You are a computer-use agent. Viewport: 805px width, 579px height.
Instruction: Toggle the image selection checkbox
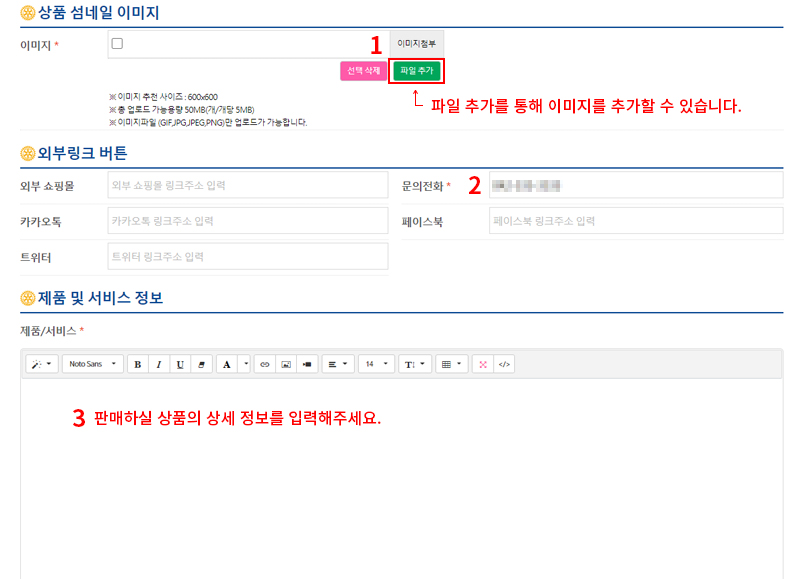pyautogui.click(x=116, y=41)
